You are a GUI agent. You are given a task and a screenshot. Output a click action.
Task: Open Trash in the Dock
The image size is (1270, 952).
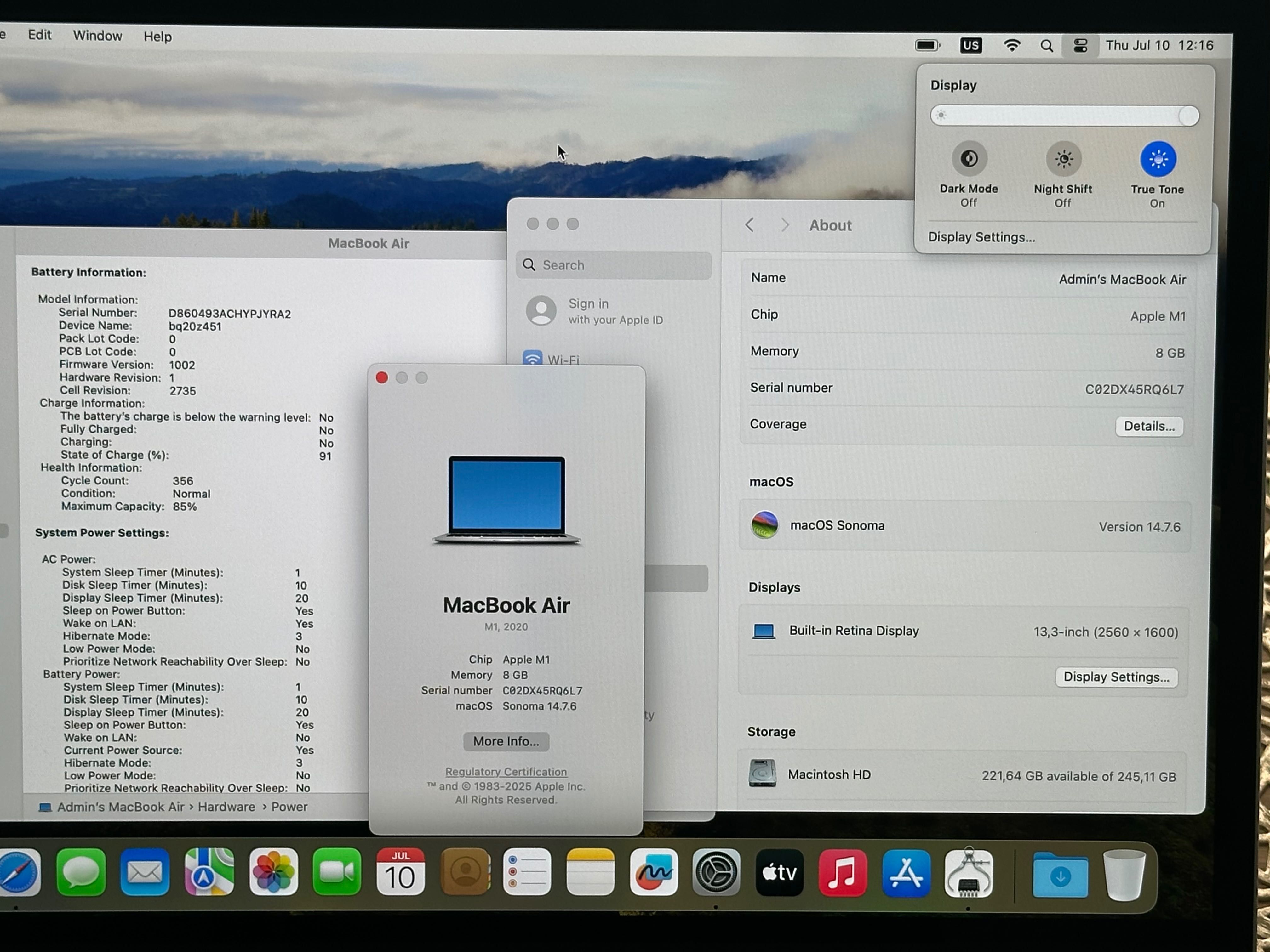tap(1124, 875)
